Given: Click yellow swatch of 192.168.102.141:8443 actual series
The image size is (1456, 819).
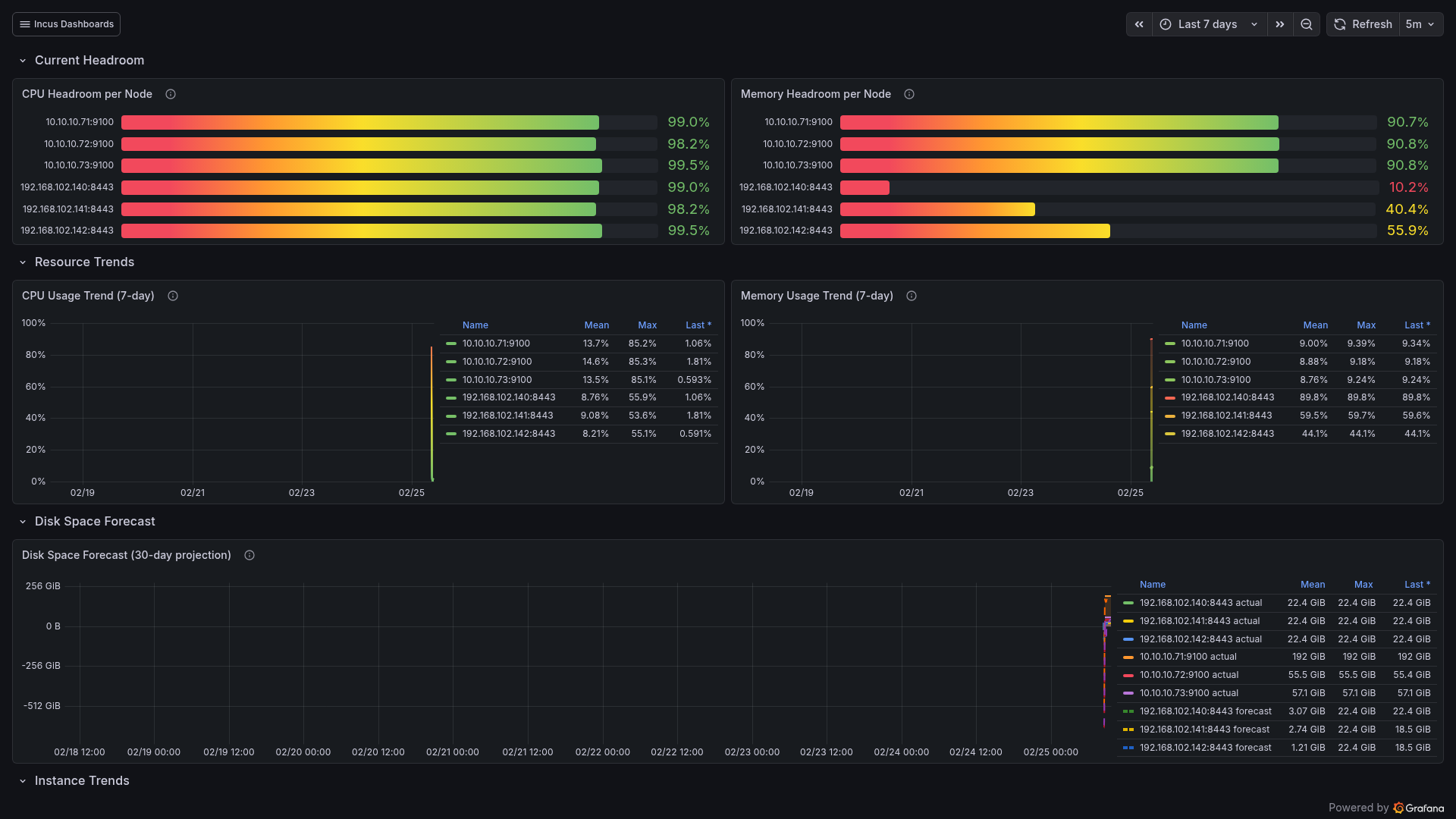Looking at the screenshot, I should pos(1128,621).
